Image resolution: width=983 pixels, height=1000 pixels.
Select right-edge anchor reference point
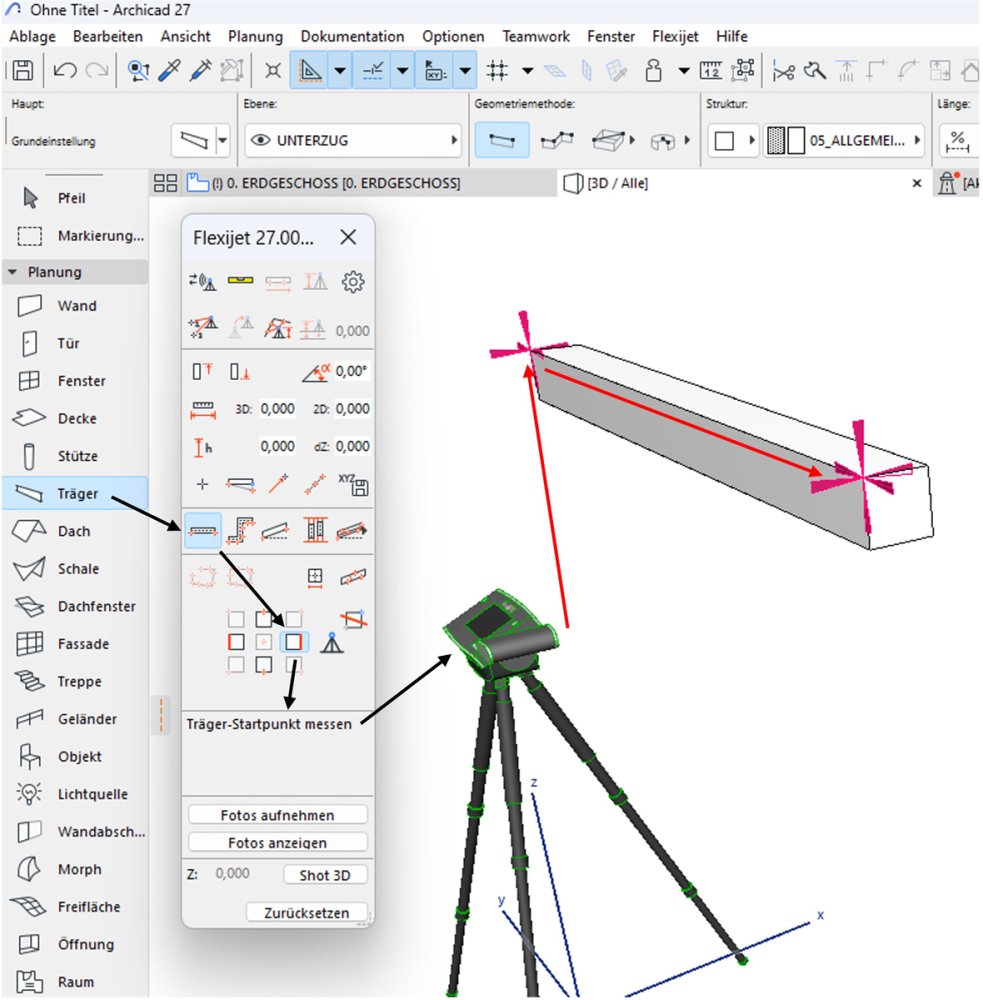click(293, 642)
